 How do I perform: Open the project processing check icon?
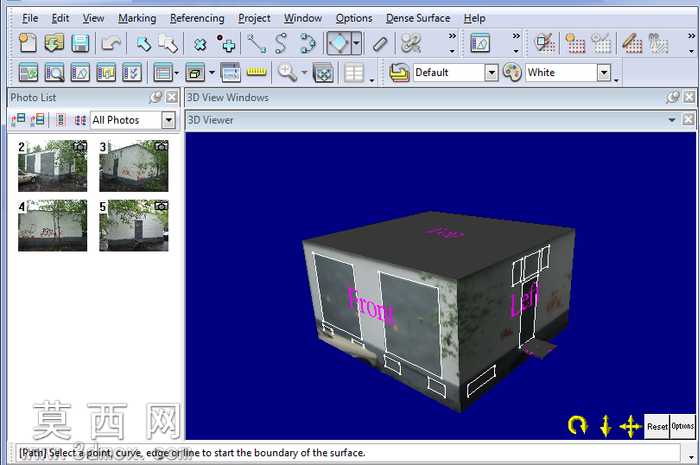[x=28, y=72]
